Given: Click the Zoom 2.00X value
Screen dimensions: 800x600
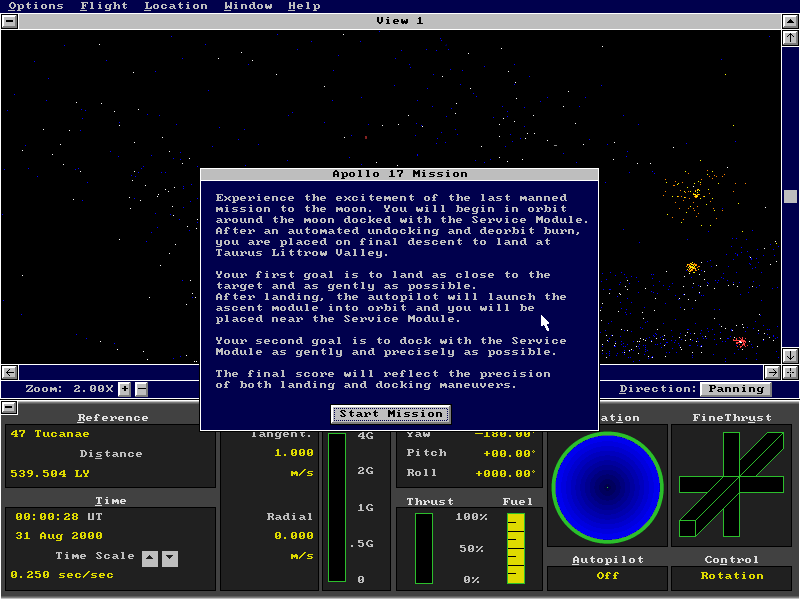Looking at the screenshot, I should [x=93, y=389].
